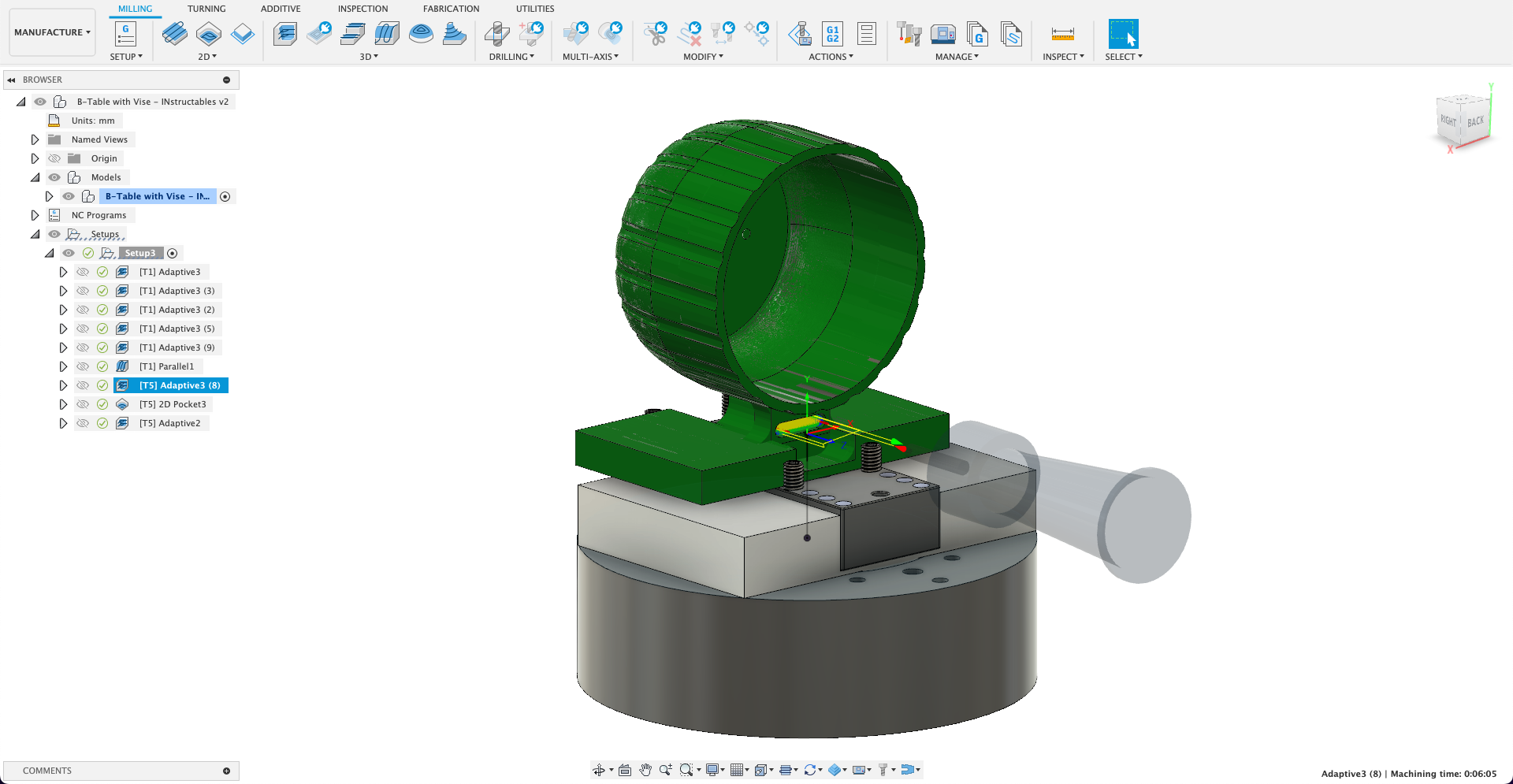Open the MULTI-AXIS dropdown menu
This screenshot has width=1513, height=784.
[x=590, y=57]
